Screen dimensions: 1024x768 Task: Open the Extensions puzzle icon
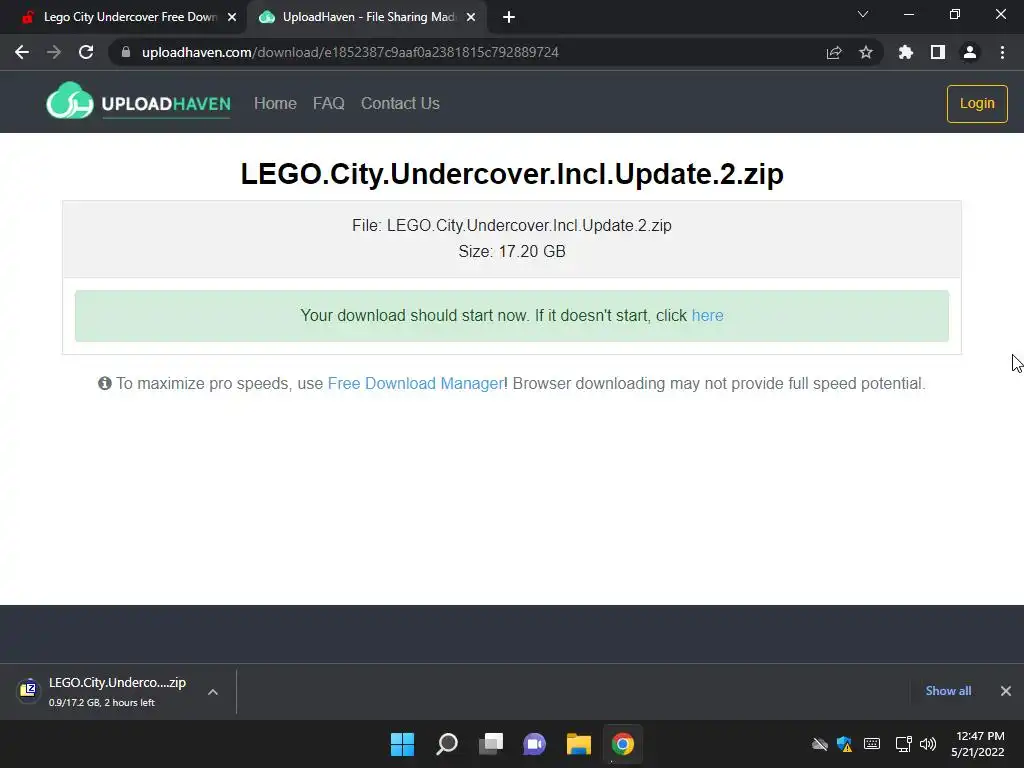906,52
